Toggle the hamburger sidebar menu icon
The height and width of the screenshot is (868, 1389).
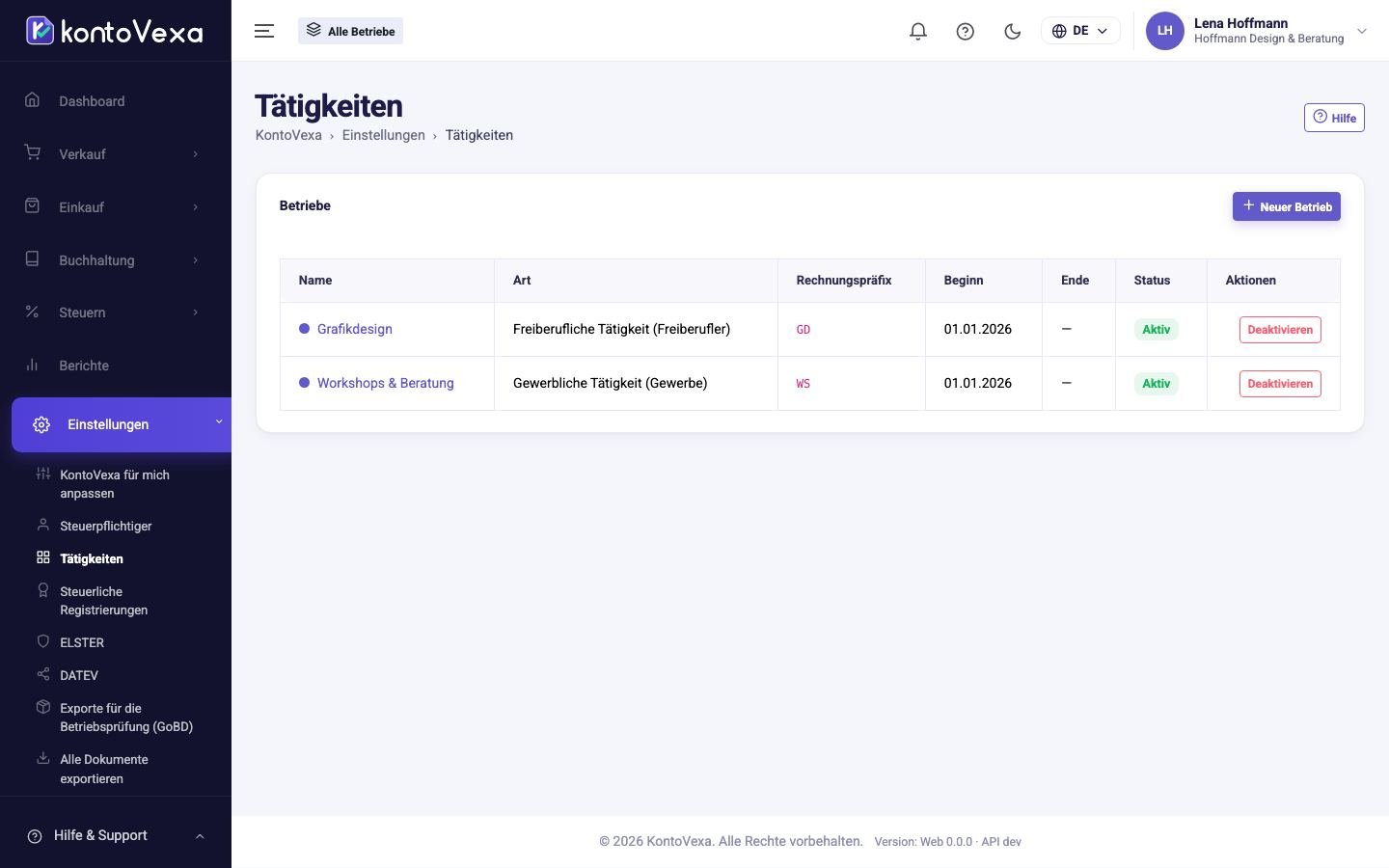tap(264, 31)
